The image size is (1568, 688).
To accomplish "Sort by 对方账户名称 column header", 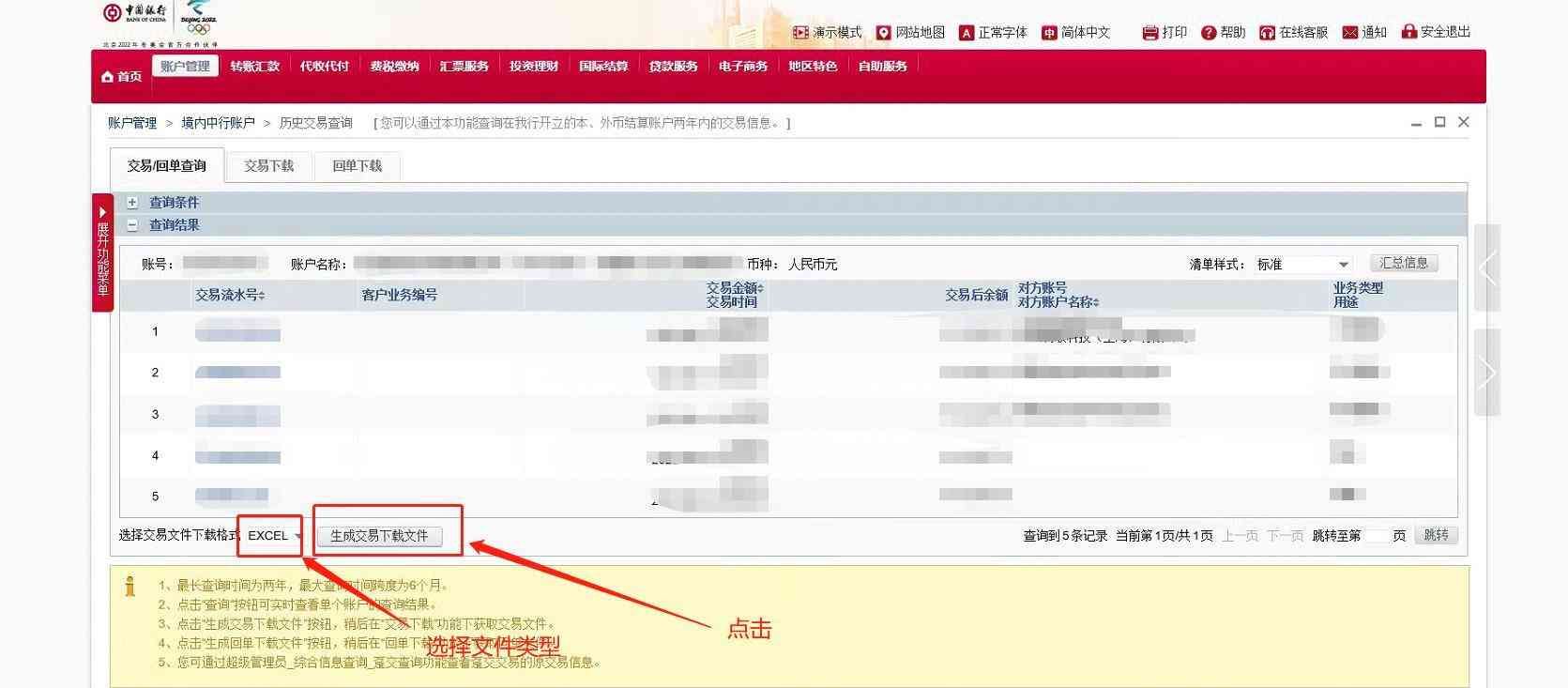I will (x=1058, y=302).
